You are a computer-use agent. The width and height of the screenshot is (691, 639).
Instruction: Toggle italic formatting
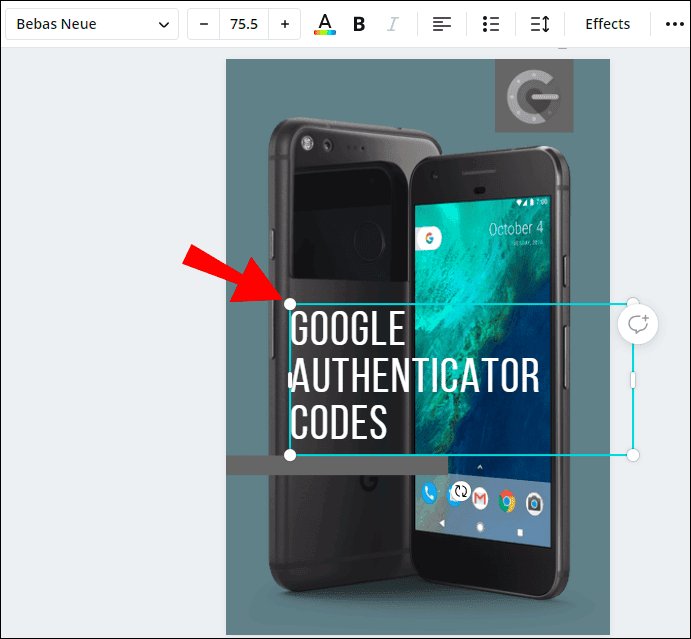tap(393, 24)
